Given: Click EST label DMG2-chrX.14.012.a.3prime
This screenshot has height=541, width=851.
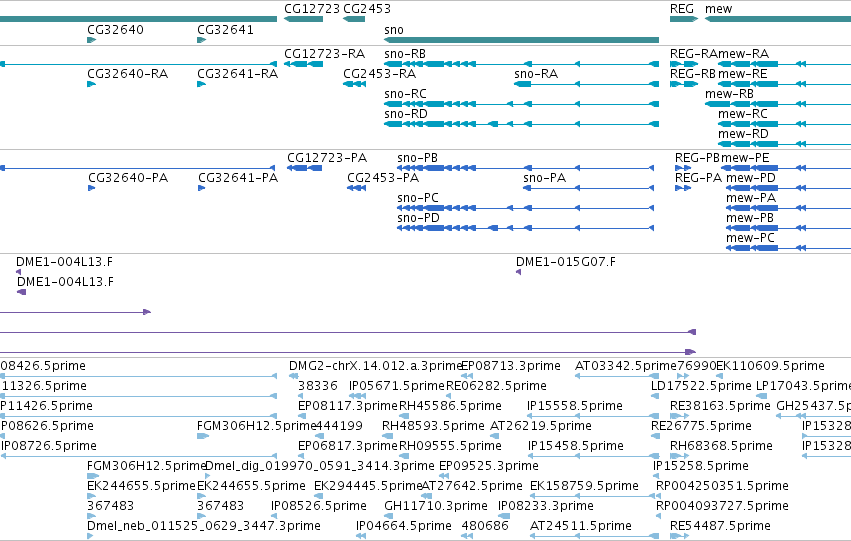Looking at the screenshot, I should tap(376, 366).
